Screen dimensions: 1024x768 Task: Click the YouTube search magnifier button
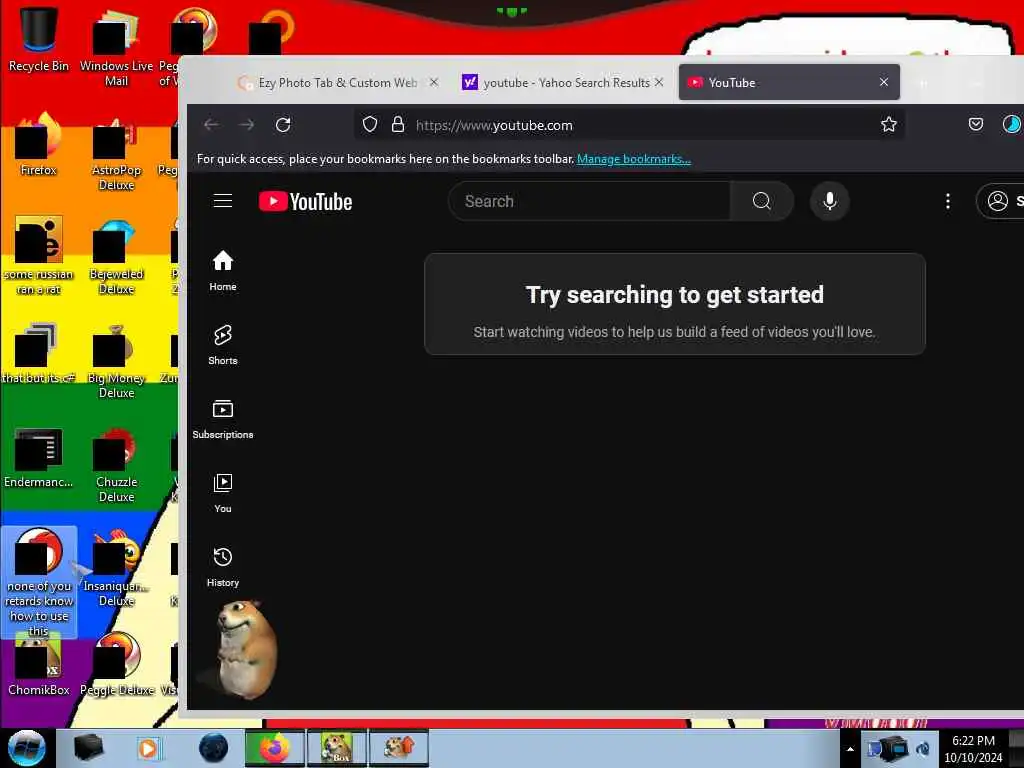coord(761,201)
